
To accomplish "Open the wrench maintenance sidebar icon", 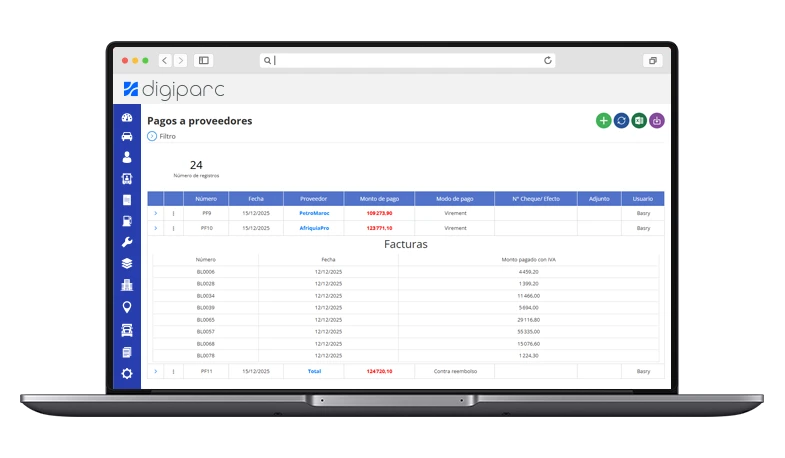I will tap(127, 242).
